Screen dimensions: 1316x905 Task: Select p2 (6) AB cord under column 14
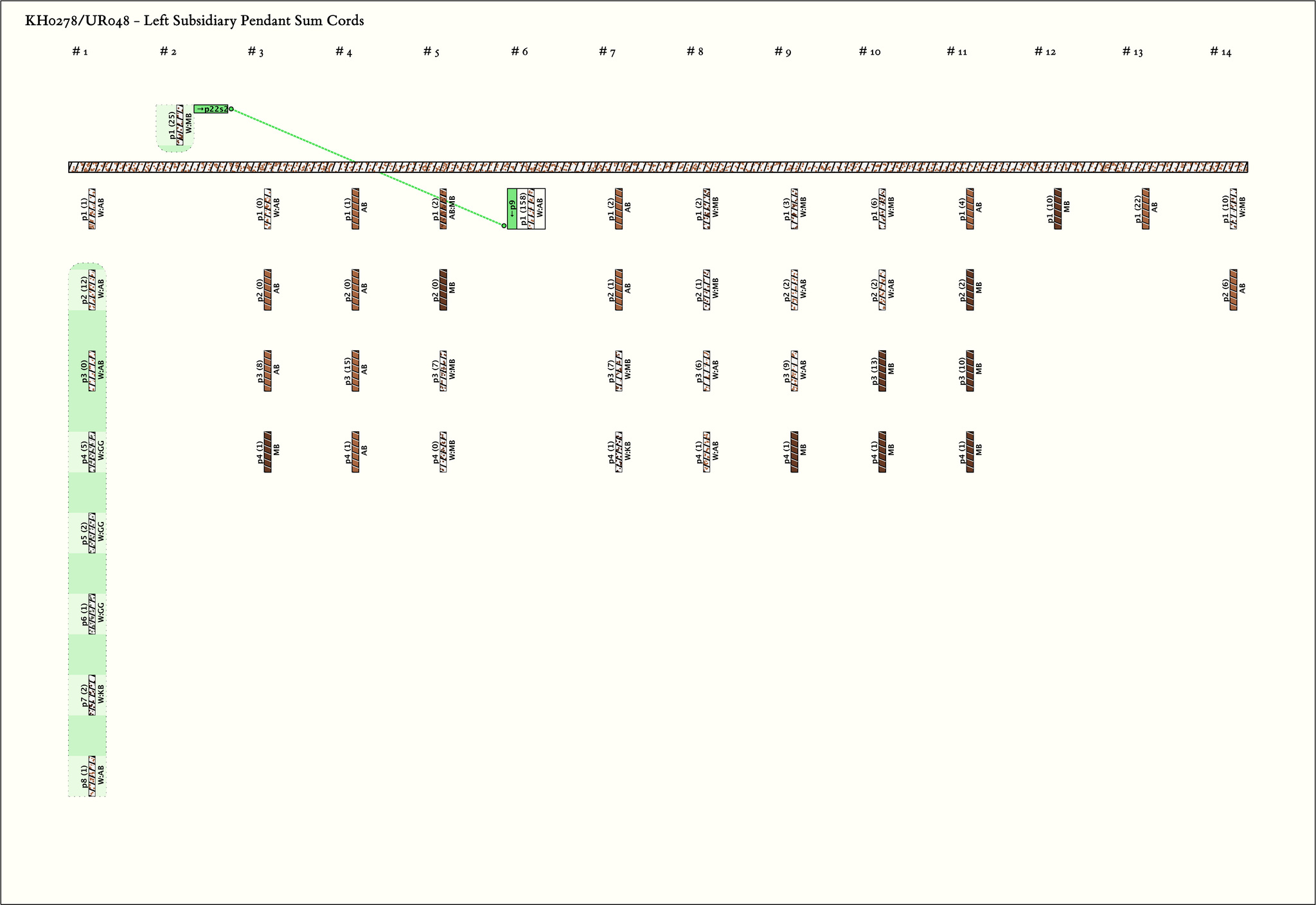pos(1233,290)
